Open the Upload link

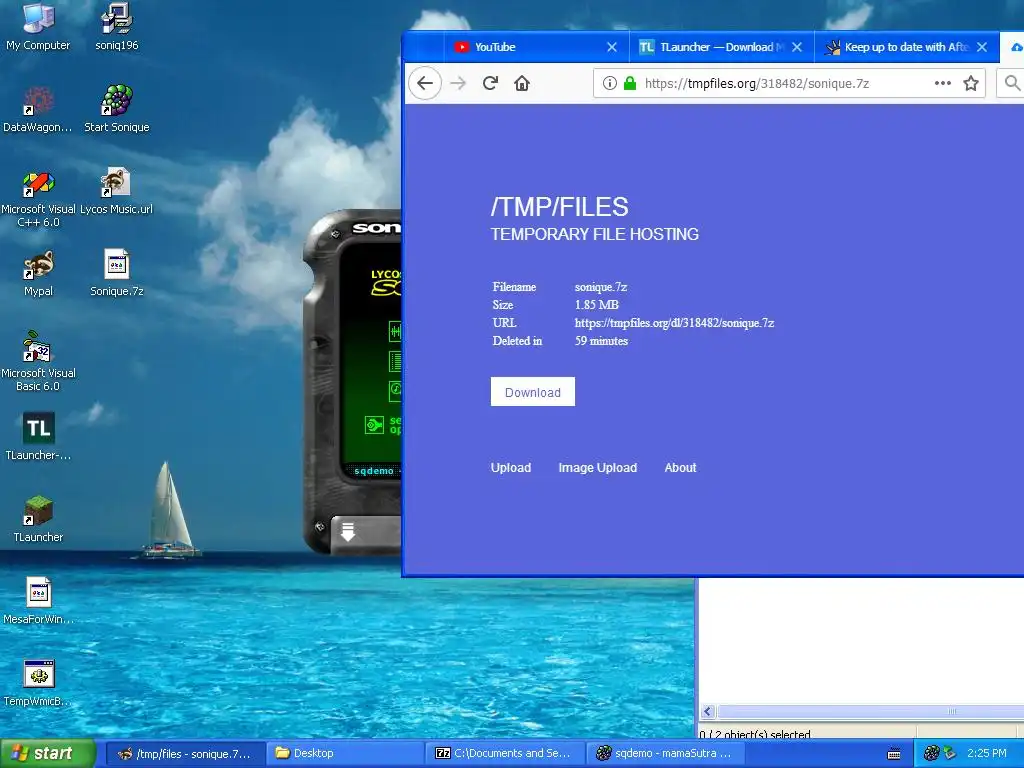coord(511,468)
